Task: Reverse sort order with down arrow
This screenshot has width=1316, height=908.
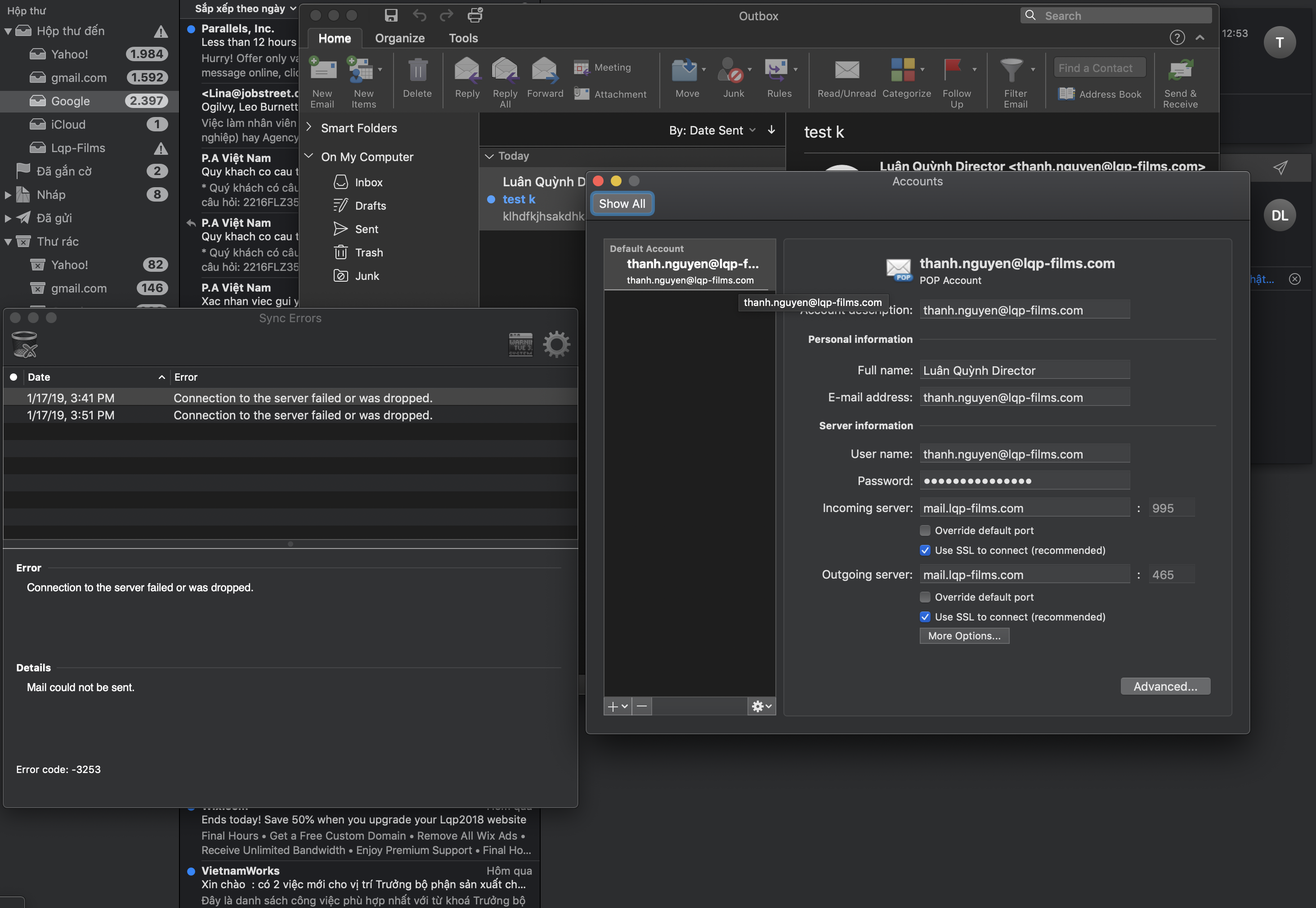Action: [x=771, y=130]
